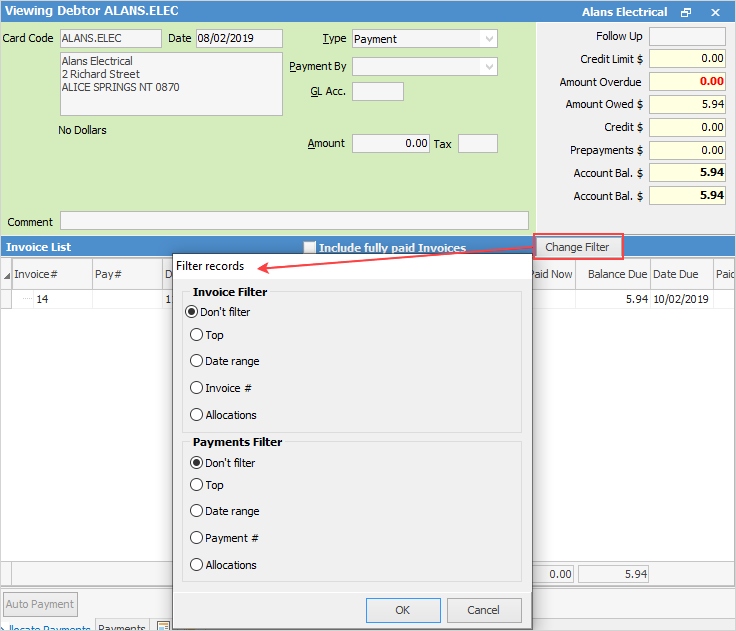Click the Date field showing 08/02/2019

(x=239, y=39)
